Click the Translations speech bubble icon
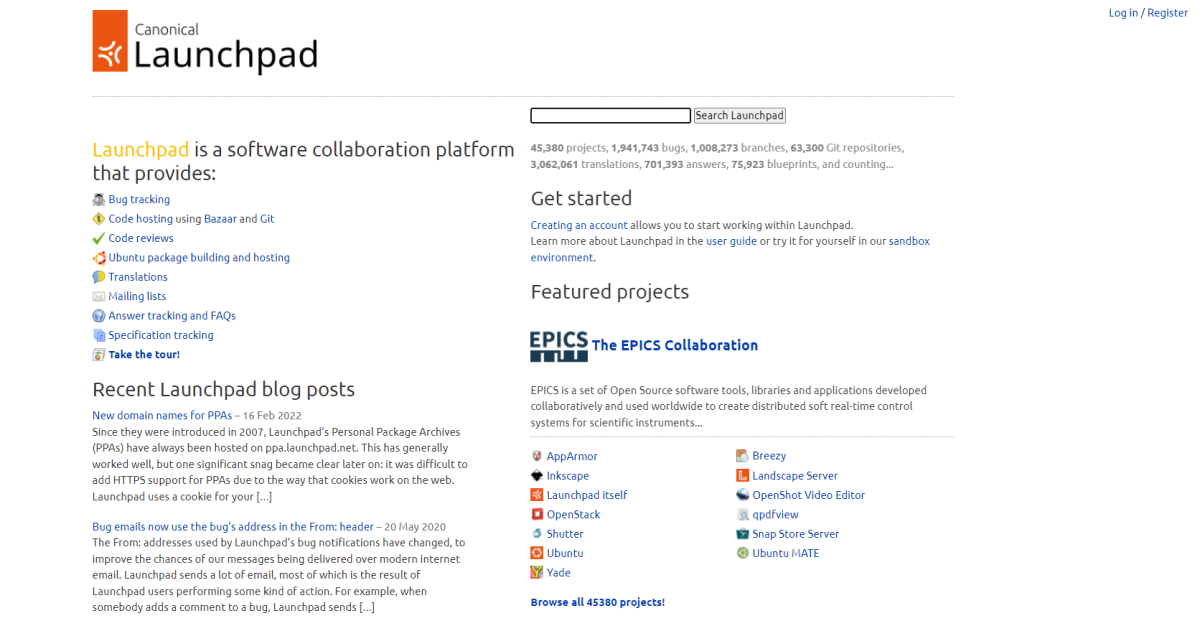1200x626 pixels. tap(99, 277)
